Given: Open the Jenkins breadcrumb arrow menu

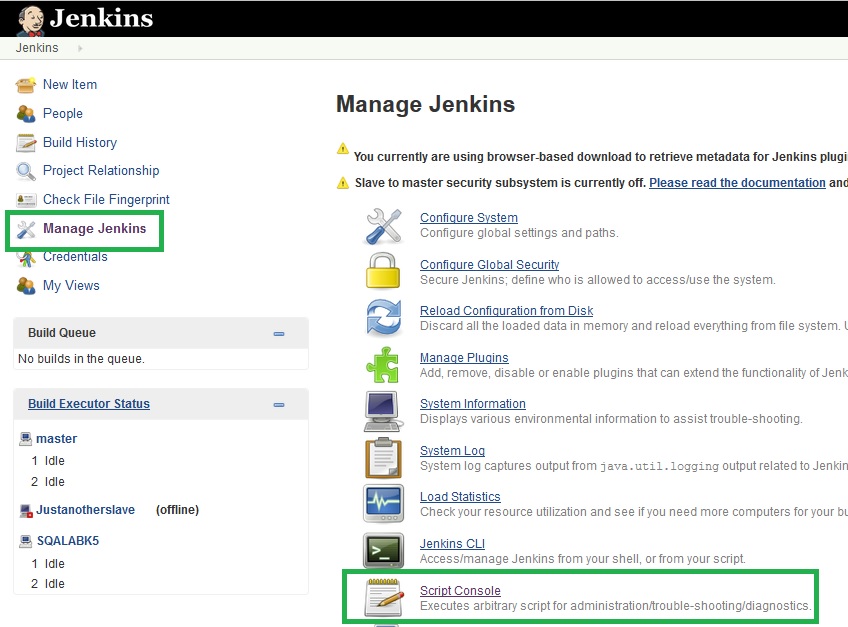Looking at the screenshot, I should (x=80, y=48).
